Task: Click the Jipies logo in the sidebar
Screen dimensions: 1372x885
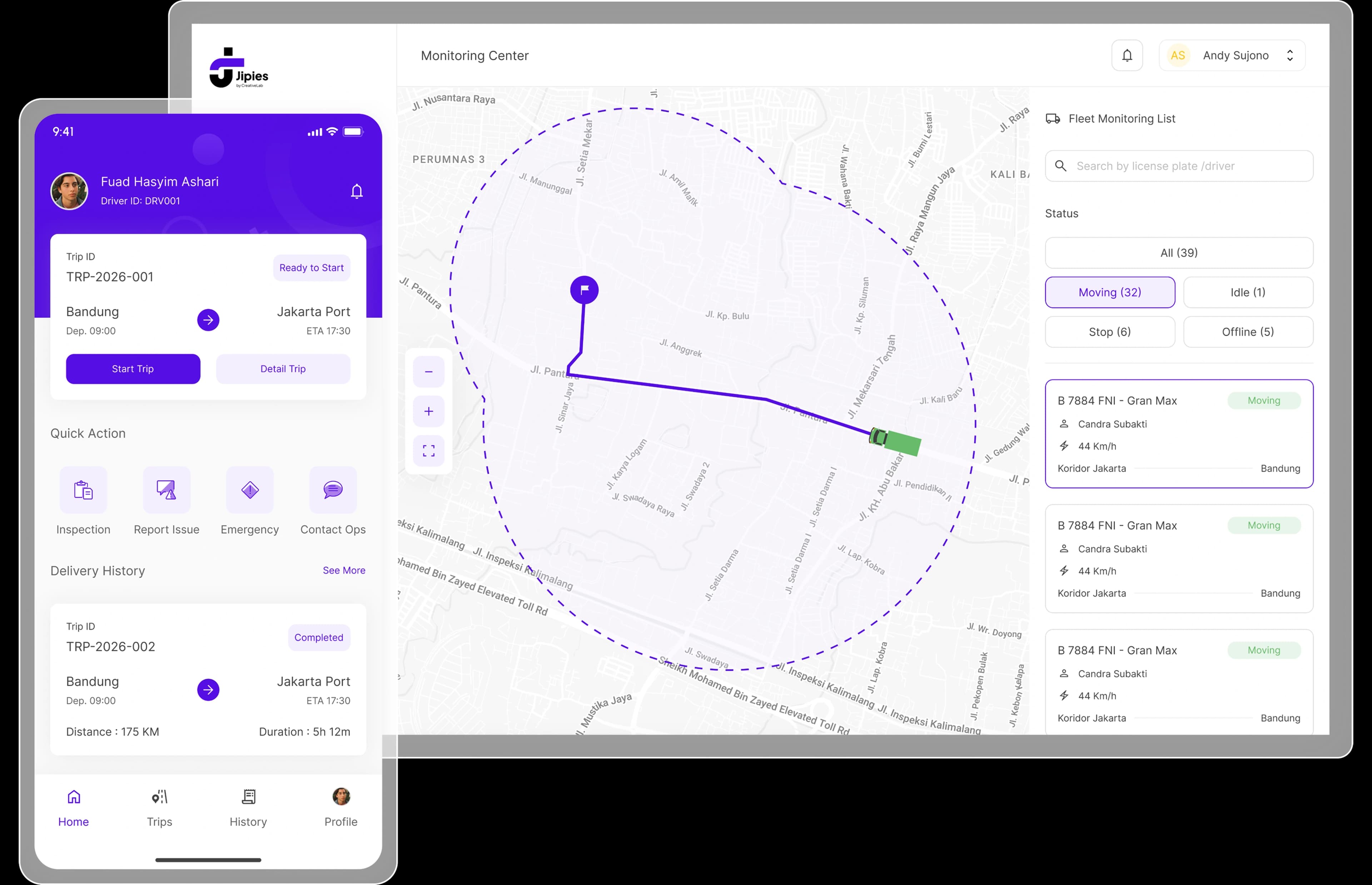Action: tap(238, 68)
